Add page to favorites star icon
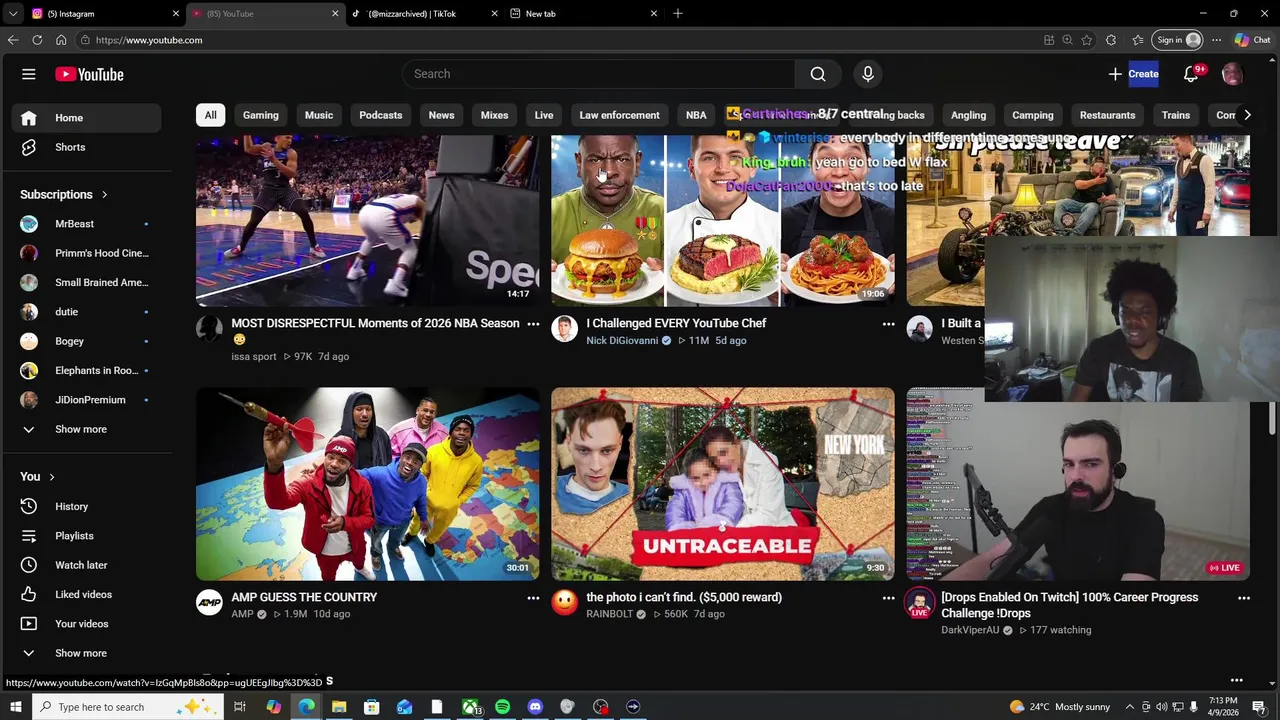 pyautogui.click(x=1087, y=40)
